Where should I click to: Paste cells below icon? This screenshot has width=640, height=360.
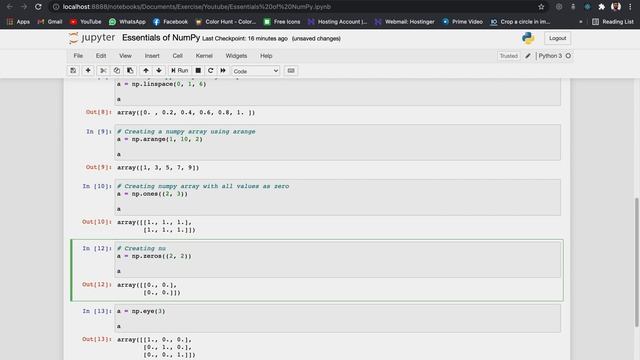(130, 71)
